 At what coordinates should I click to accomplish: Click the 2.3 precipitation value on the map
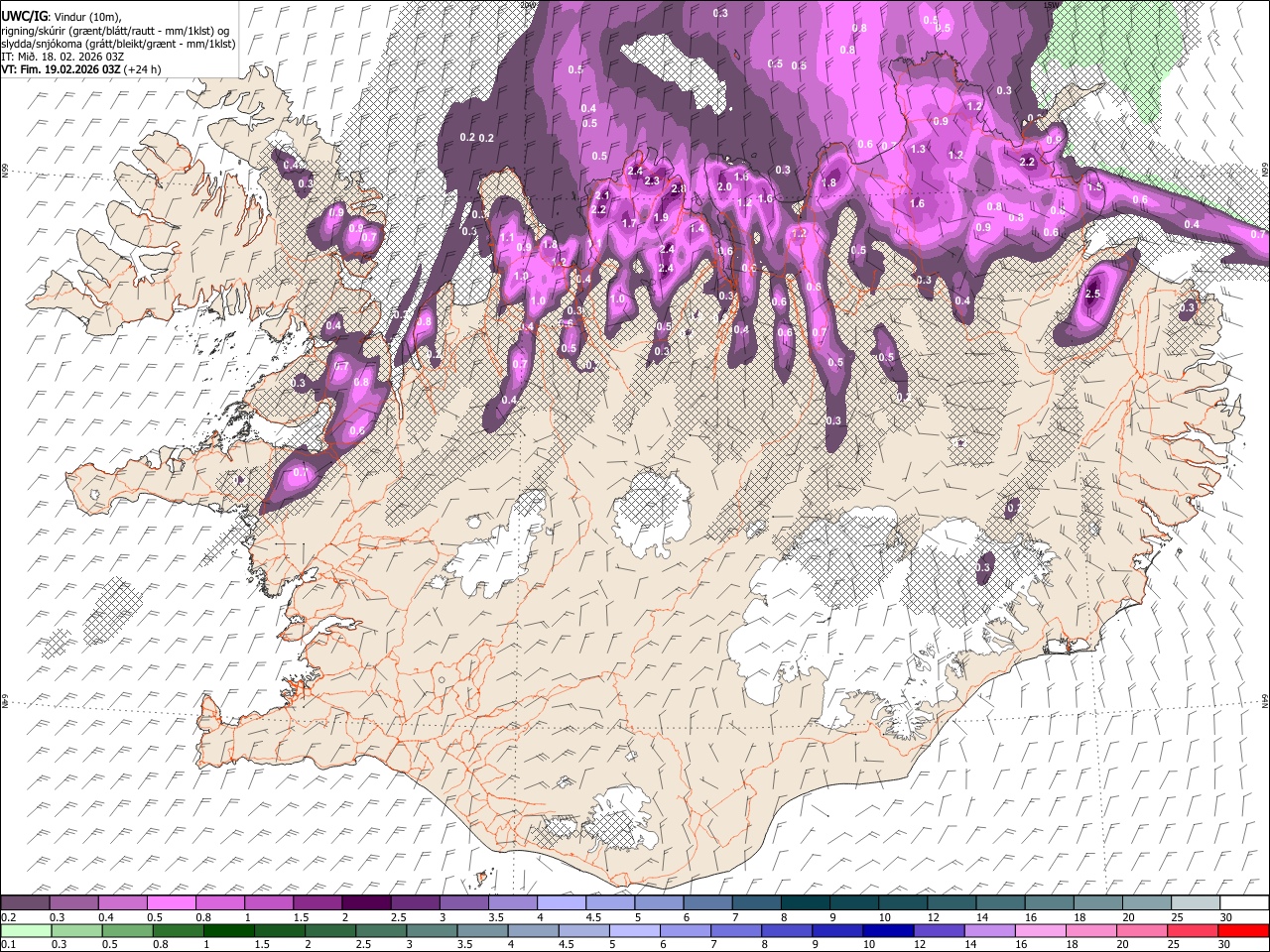click(x=652, y=181)
